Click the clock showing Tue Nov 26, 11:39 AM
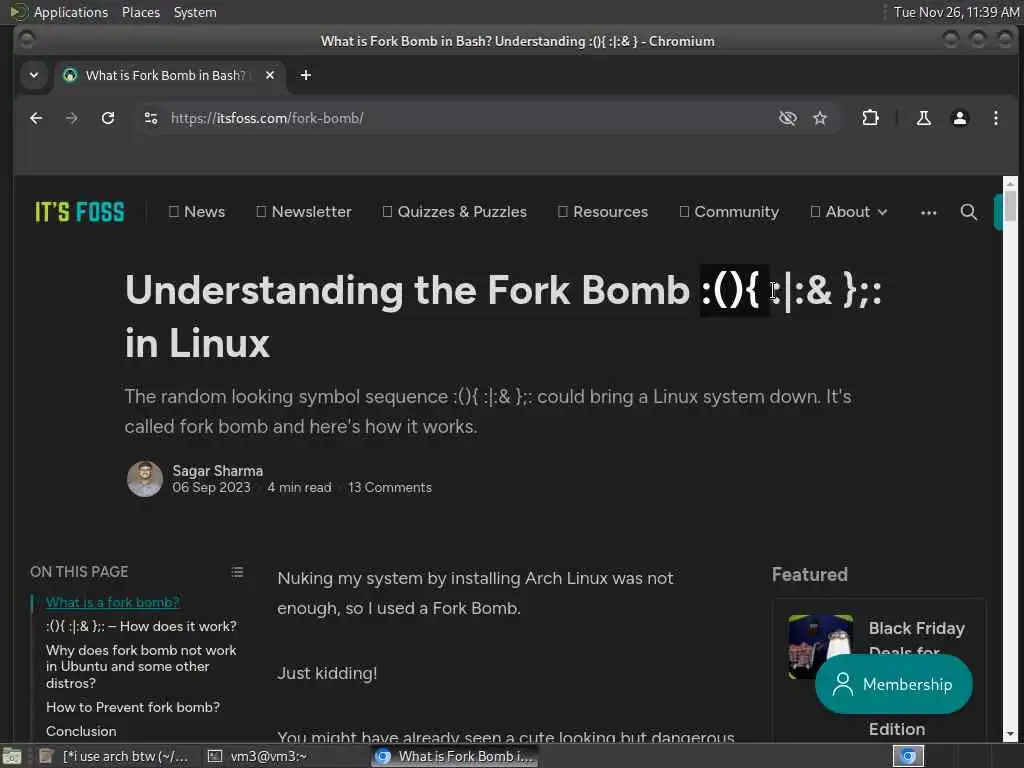 click(x=956, y=12)
